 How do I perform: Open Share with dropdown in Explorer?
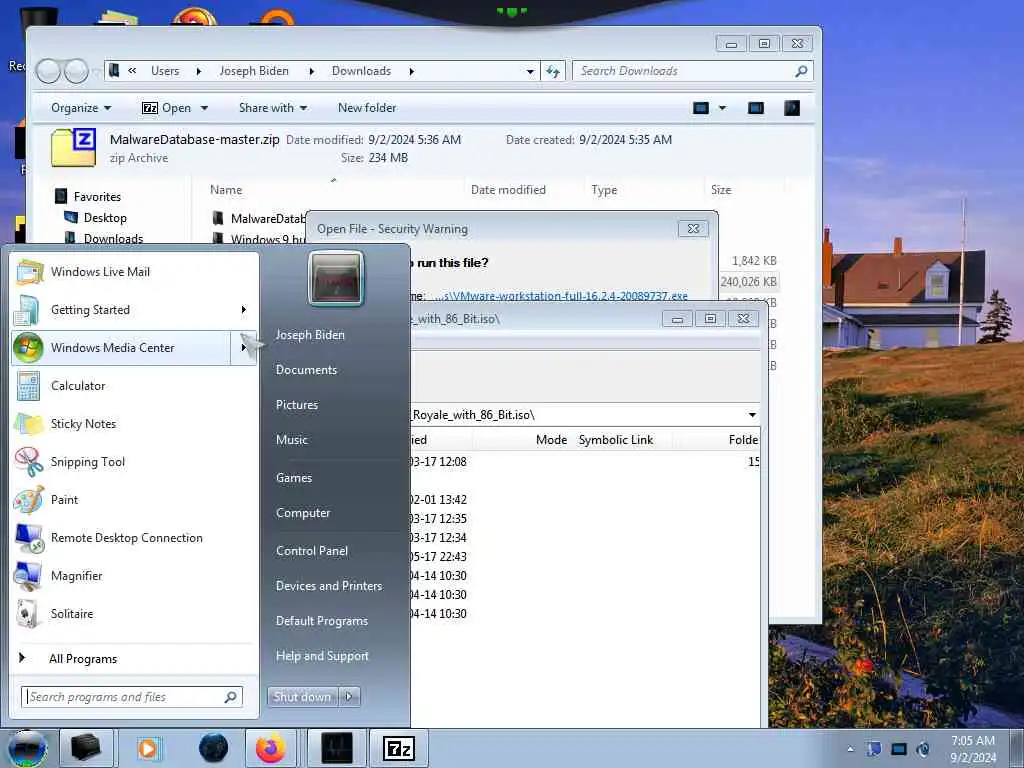(273, 108)
